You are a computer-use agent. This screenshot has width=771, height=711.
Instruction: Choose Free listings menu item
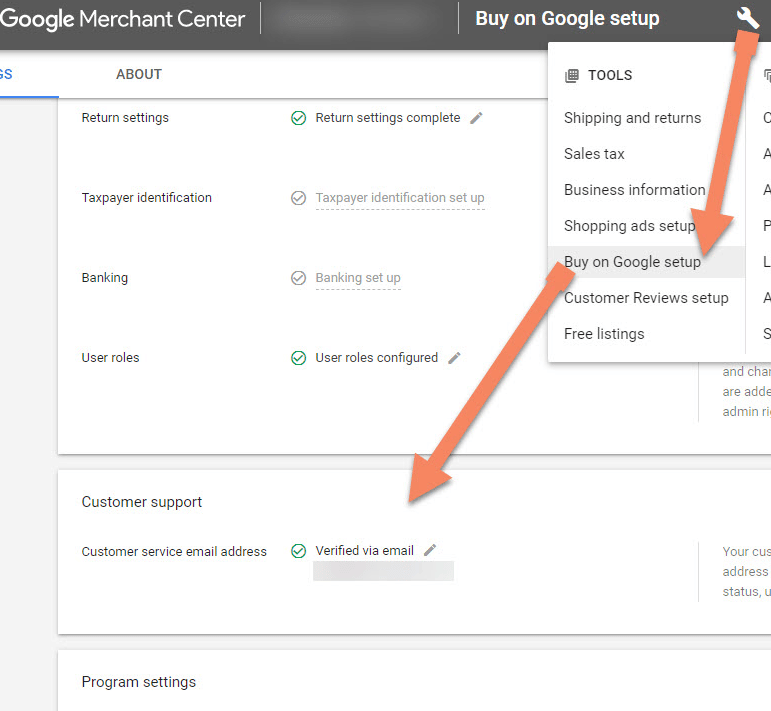pos(604,334)
